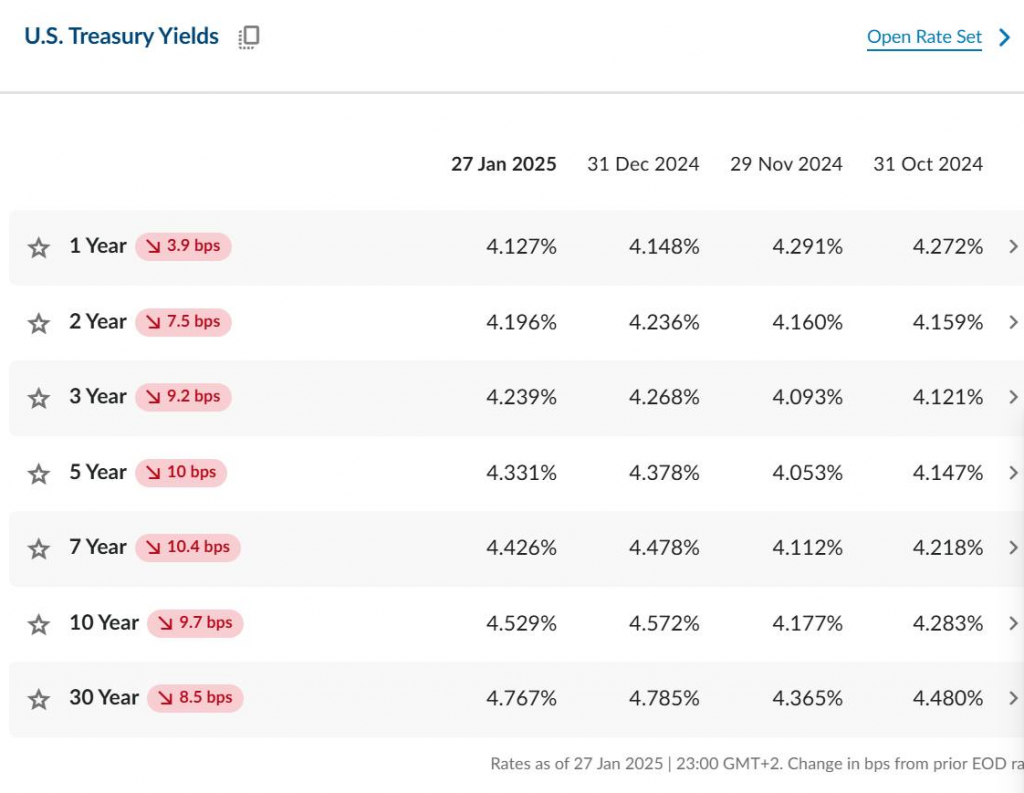This screenshot has height=793, width=1024.
Task: Click the arrow next to Open Rate Set
Action: tap(1005, 38)
